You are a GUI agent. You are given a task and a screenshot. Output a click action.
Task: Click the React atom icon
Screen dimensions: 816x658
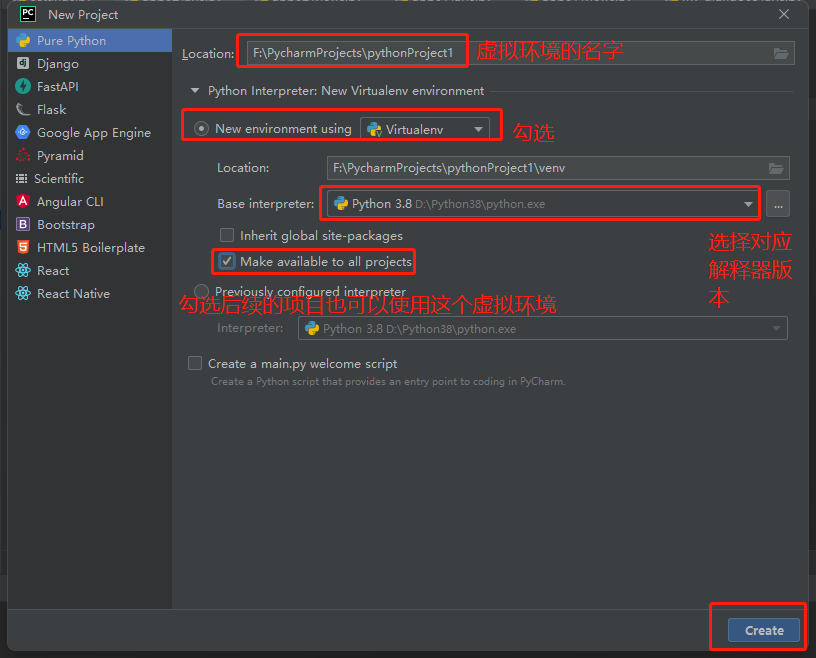23,270
